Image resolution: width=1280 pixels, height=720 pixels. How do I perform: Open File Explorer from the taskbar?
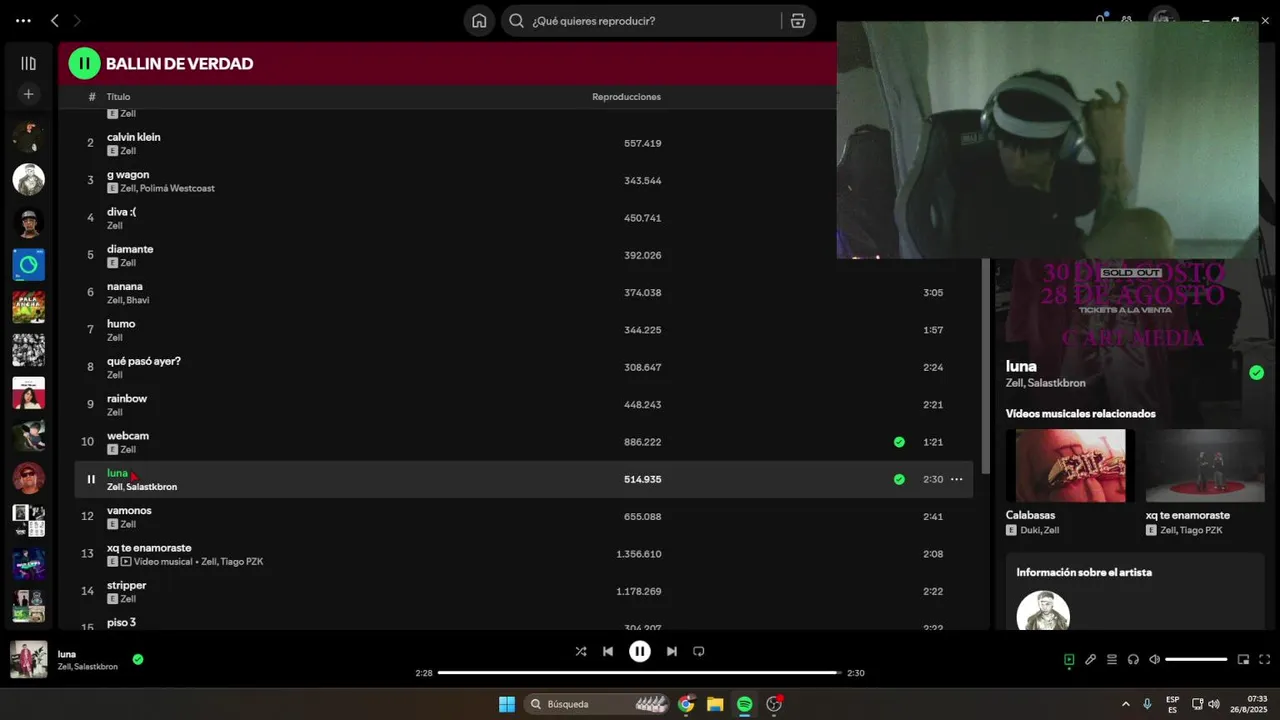coord(715,704)
